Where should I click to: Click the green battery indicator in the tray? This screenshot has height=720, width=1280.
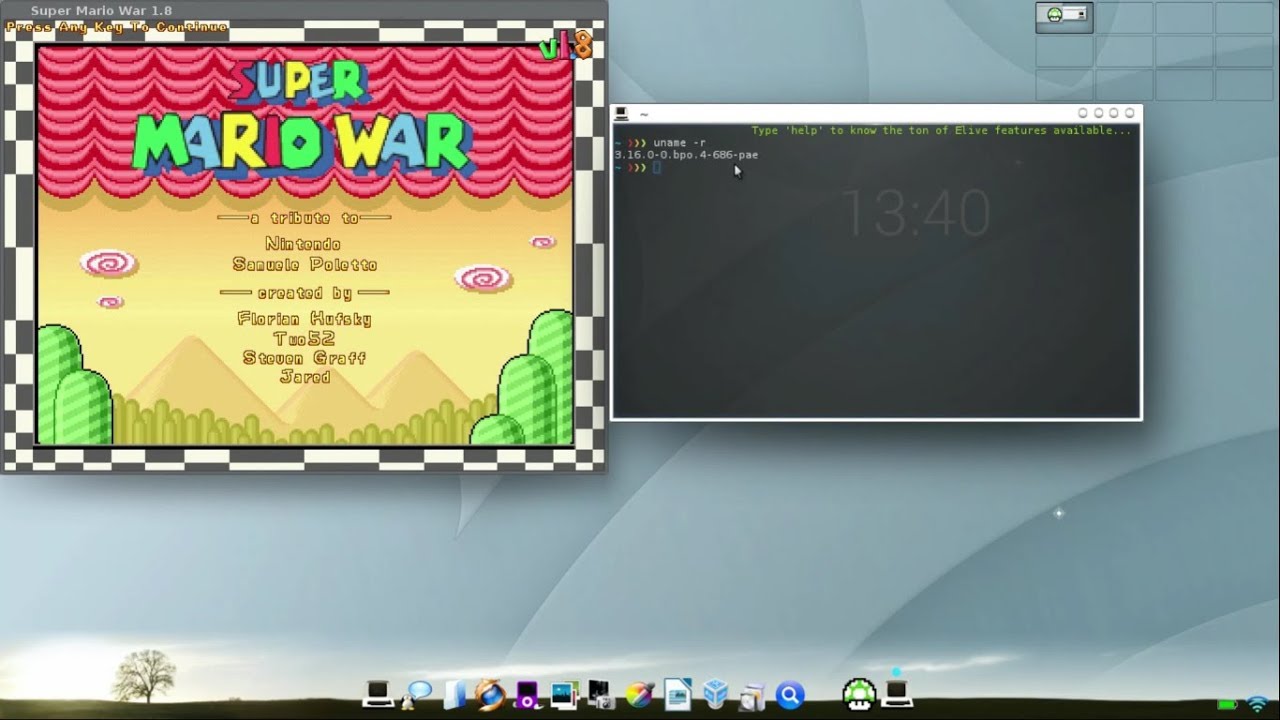click(x=1226, y=705)
